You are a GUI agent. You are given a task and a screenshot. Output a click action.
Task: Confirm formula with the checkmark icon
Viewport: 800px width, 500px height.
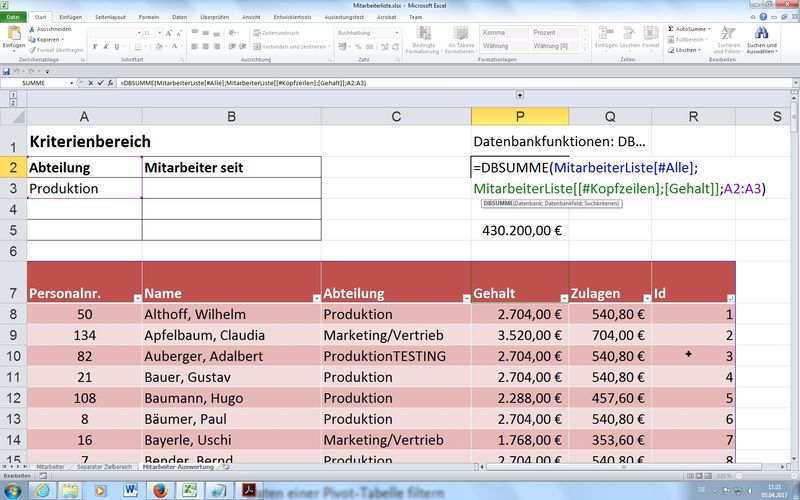100,83
